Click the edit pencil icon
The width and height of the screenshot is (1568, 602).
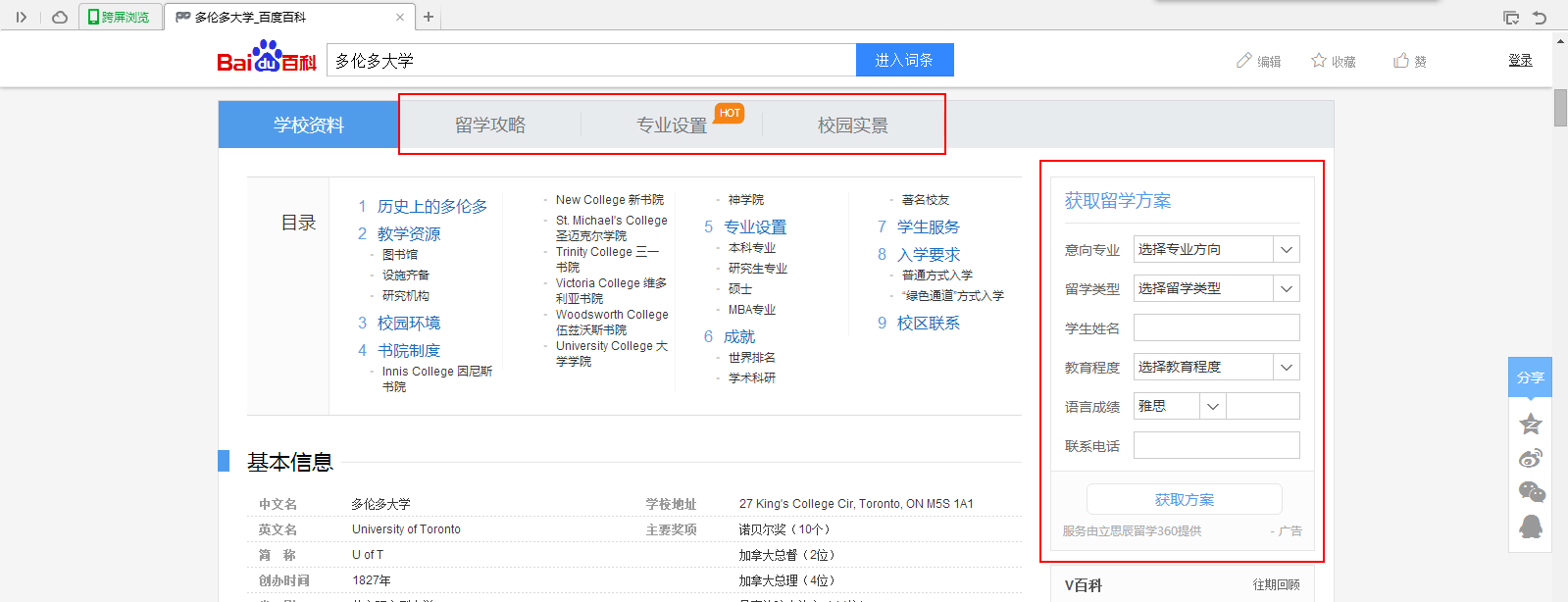[1243, 60]
